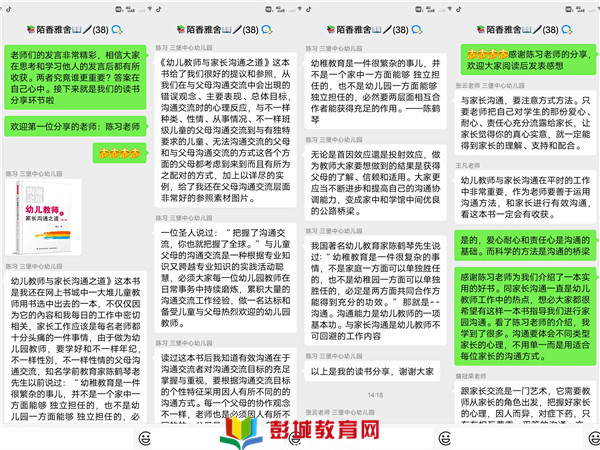
Task: Select the message starting '读过这本书后我知道有效沟通'
Action: (x=225, y=386)
